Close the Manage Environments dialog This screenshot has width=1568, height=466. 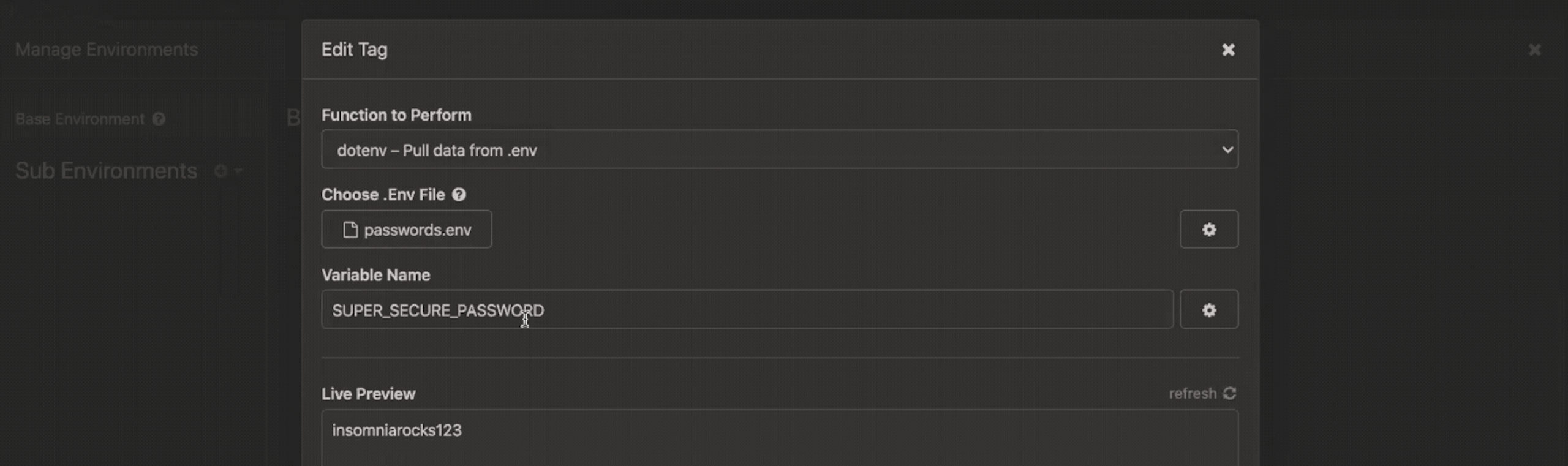click(x=1534, y=50)
